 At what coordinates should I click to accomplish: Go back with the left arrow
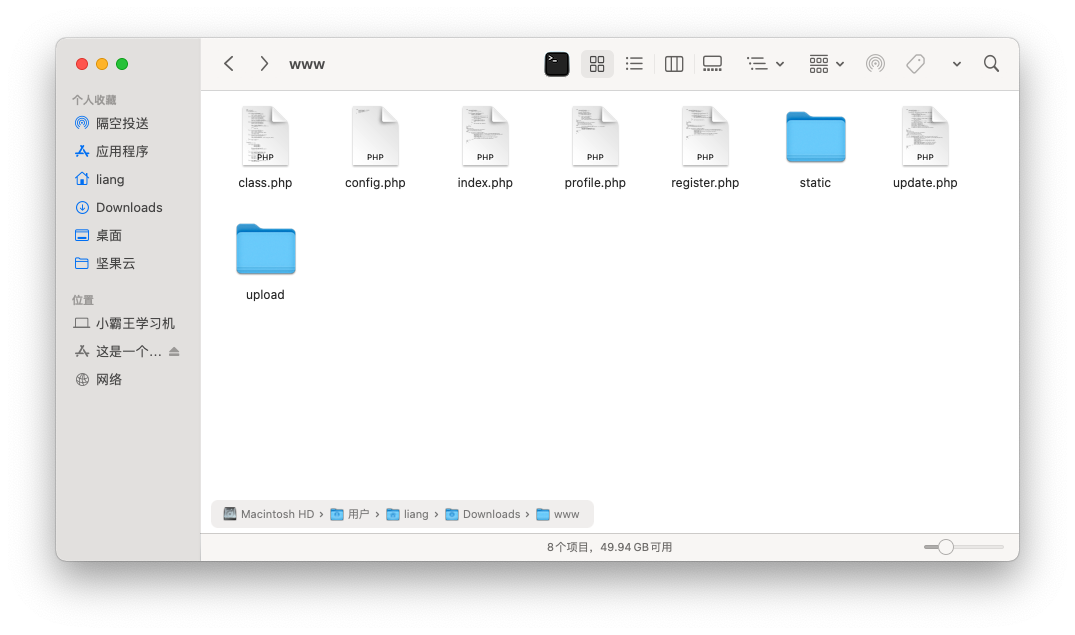[x=229, y=64]
